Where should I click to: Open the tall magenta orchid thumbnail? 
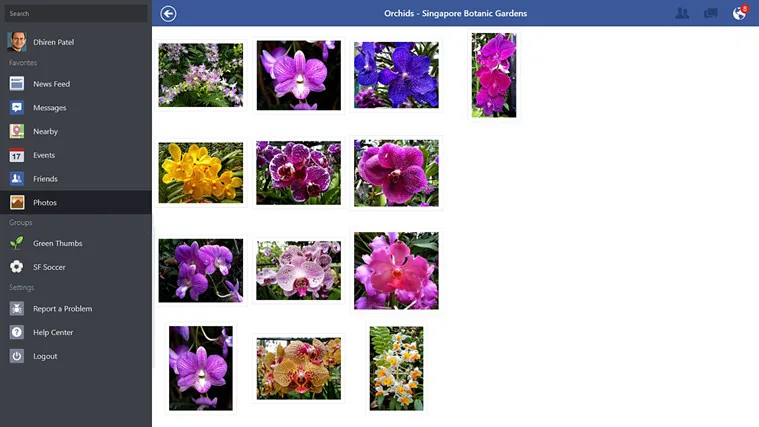[x=494, y=75]
